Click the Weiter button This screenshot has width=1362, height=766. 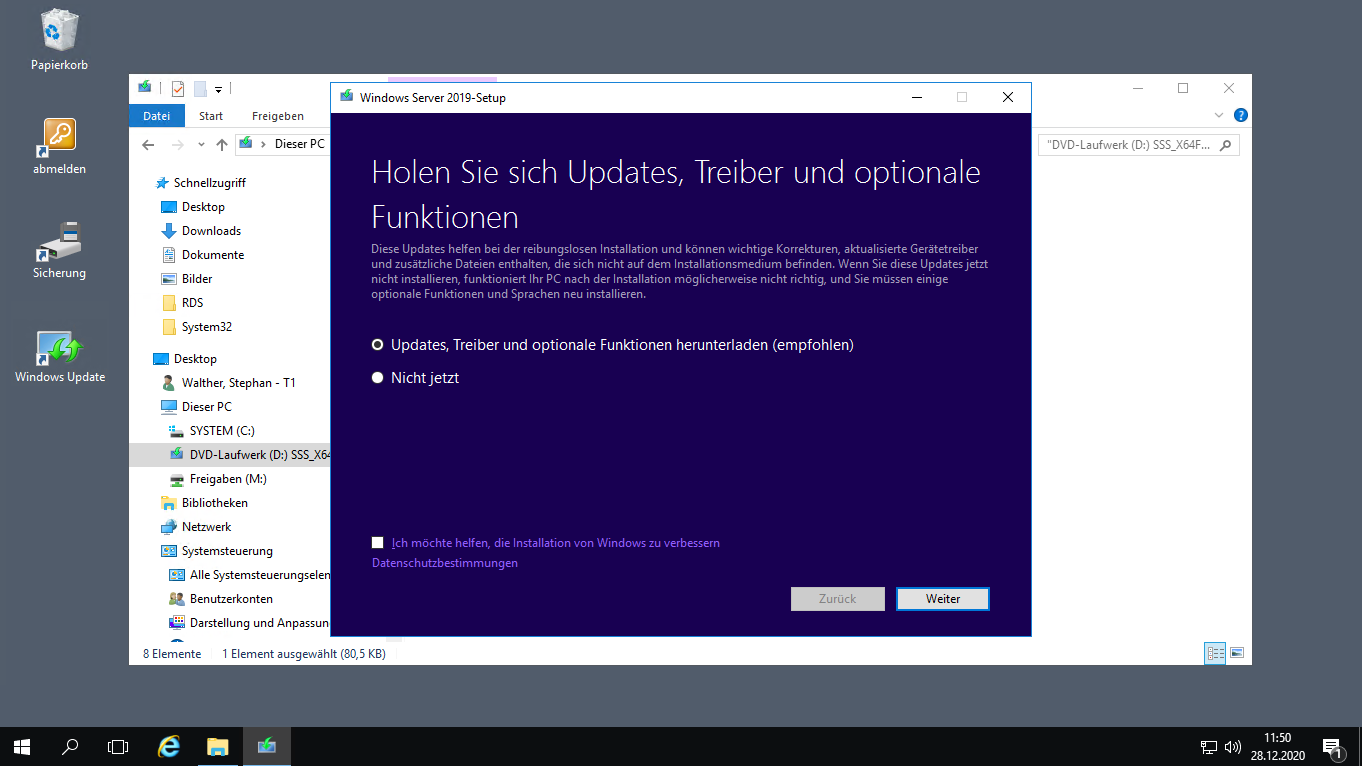[x=943, y=599]
